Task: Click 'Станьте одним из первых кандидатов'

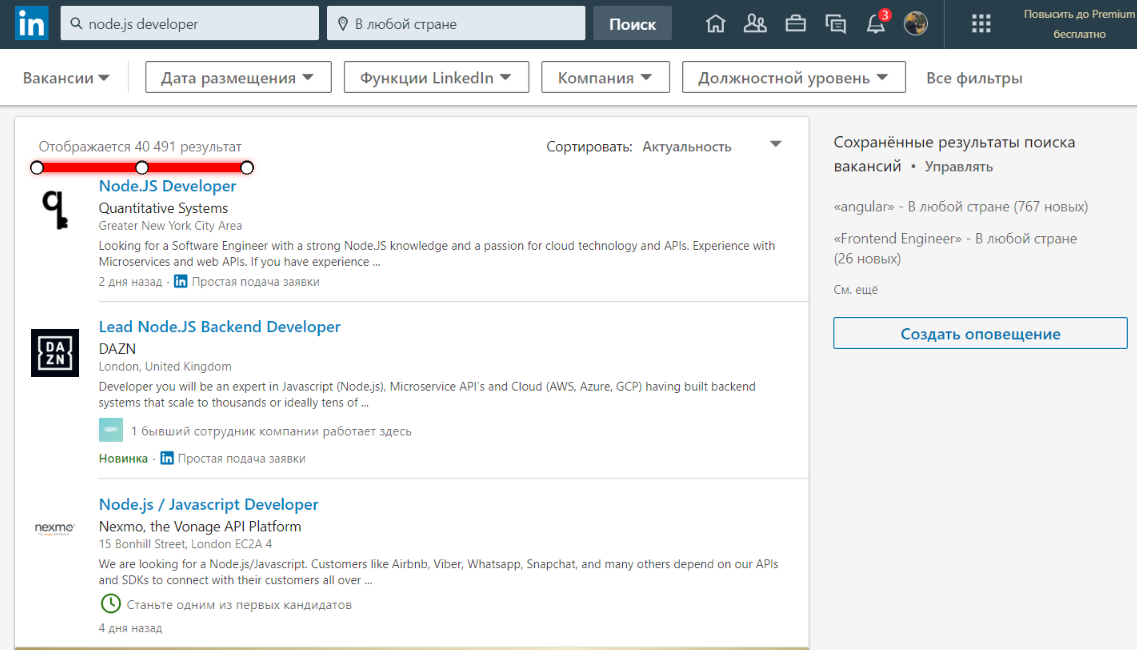Action: pos(239,604)
